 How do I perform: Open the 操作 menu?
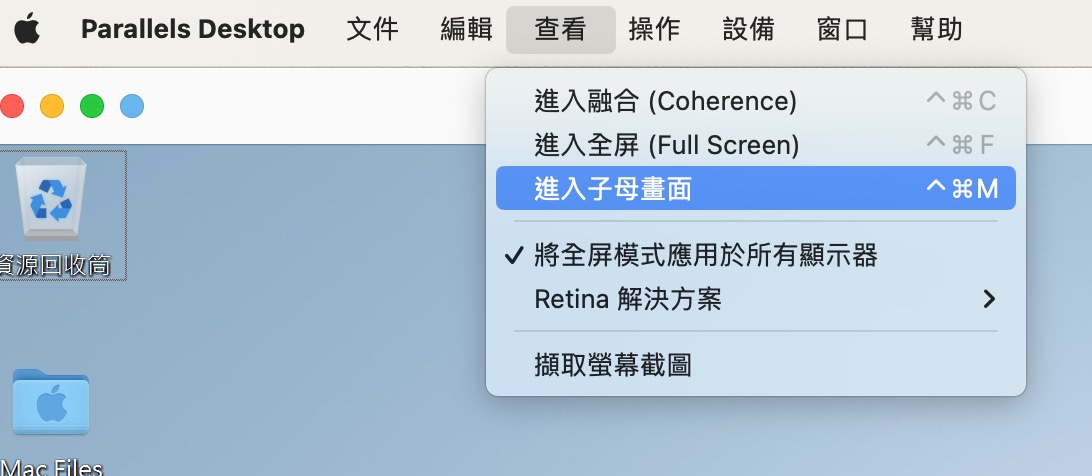coord(655,29)
